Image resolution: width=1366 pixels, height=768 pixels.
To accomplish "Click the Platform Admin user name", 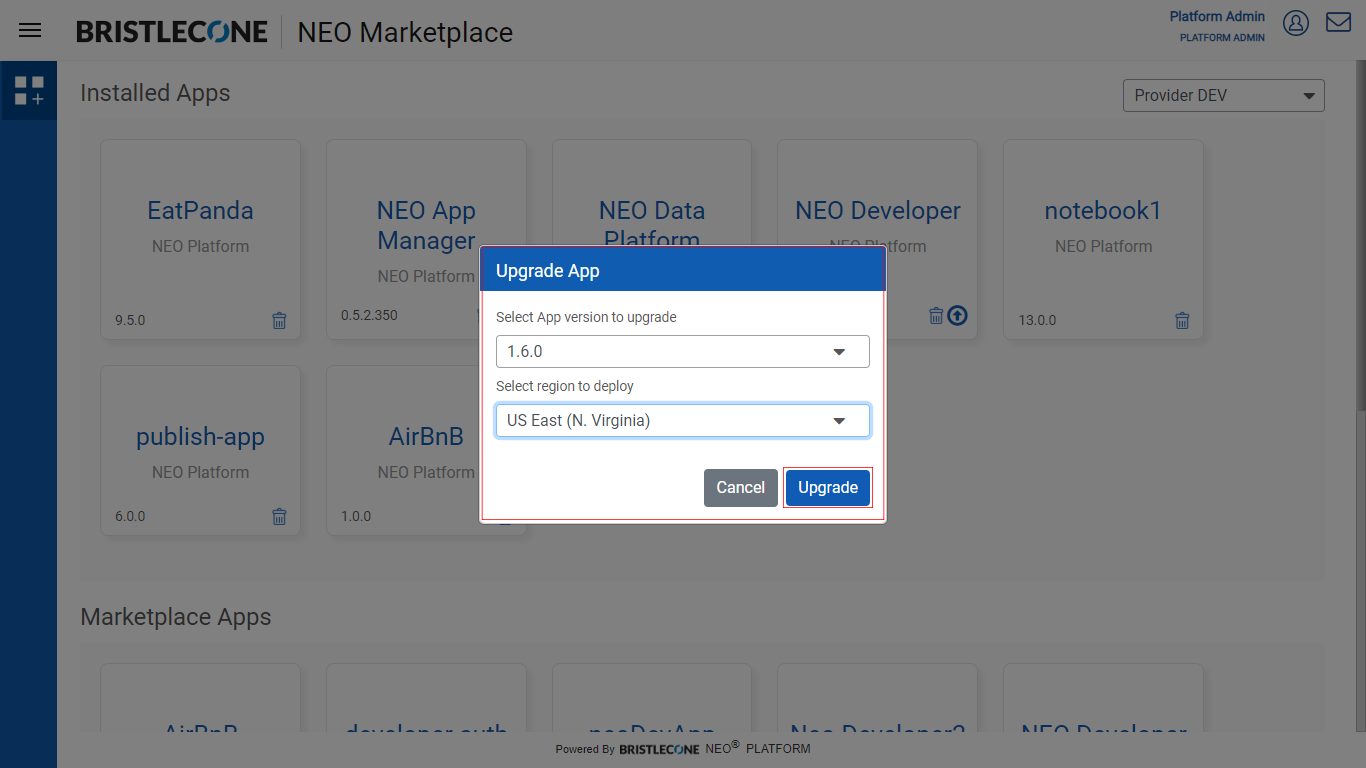I will (1217, 16).
